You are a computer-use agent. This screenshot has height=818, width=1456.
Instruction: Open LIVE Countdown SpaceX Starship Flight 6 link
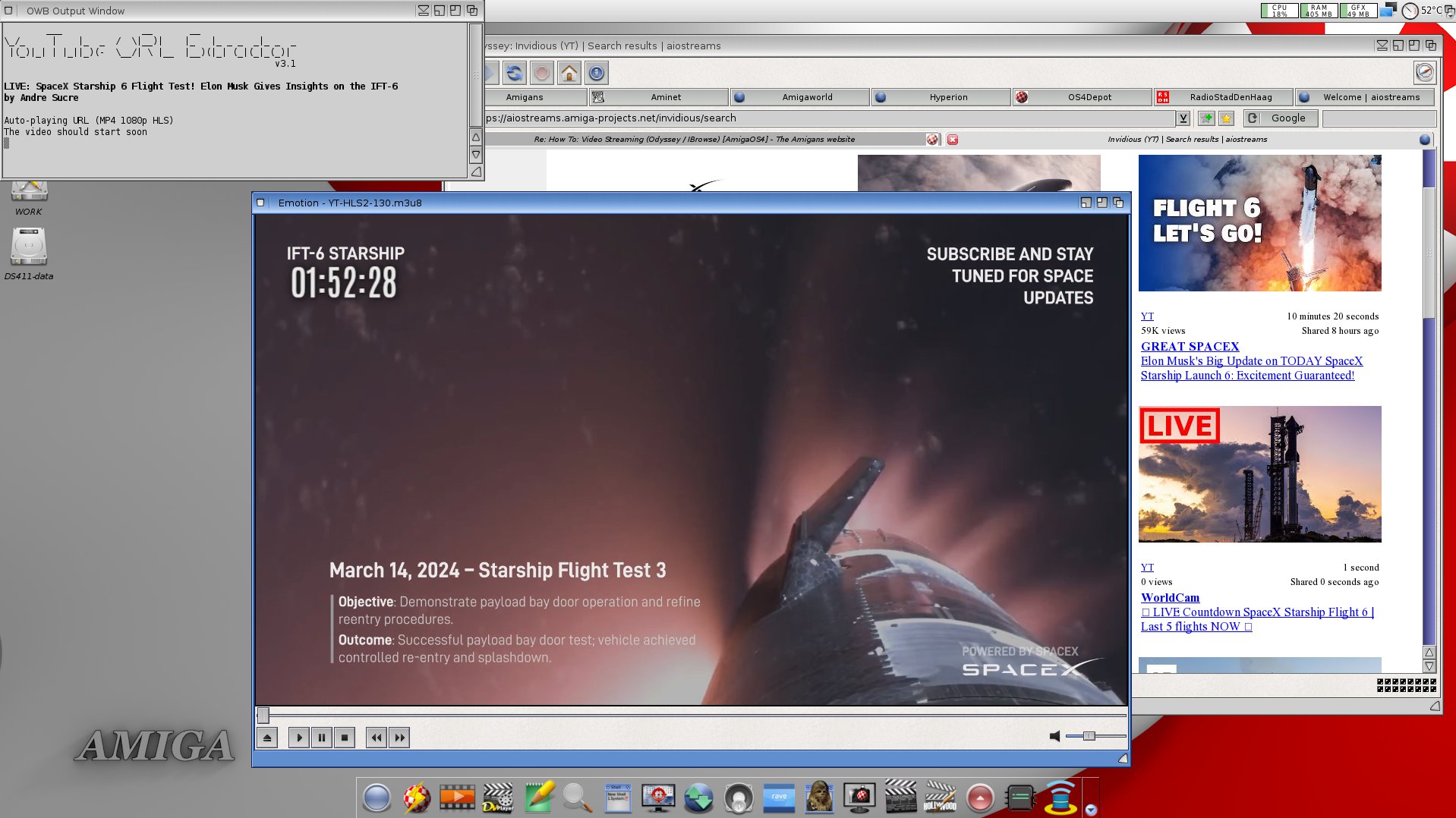click(x=1257, y=619)
